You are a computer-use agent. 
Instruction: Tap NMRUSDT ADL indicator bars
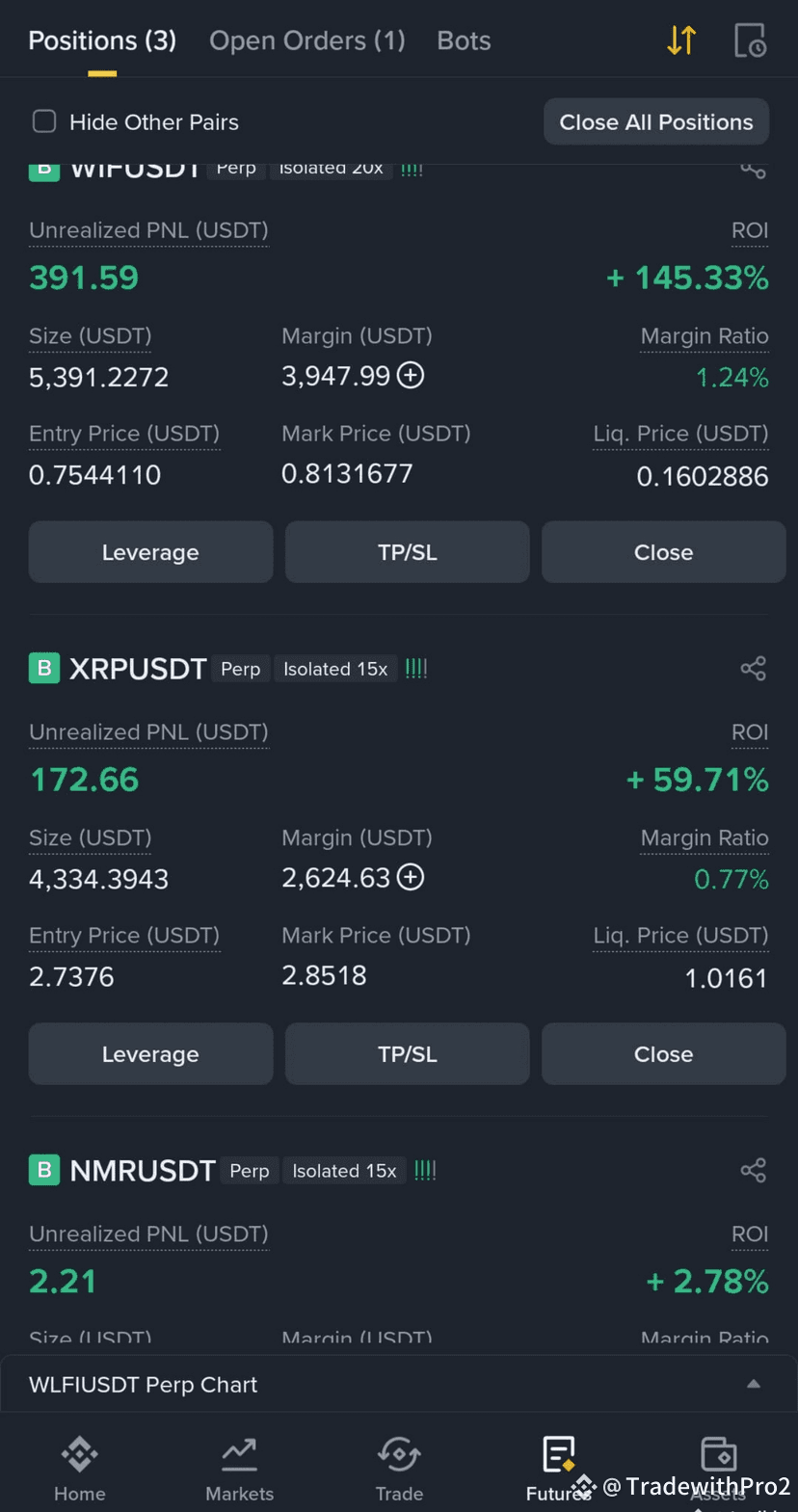pyautogui.click(x=425, y=1171)
